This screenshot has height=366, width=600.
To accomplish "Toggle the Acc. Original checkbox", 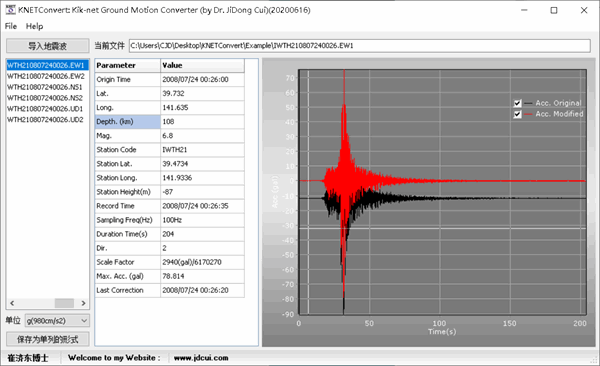I will pos(517,103).
